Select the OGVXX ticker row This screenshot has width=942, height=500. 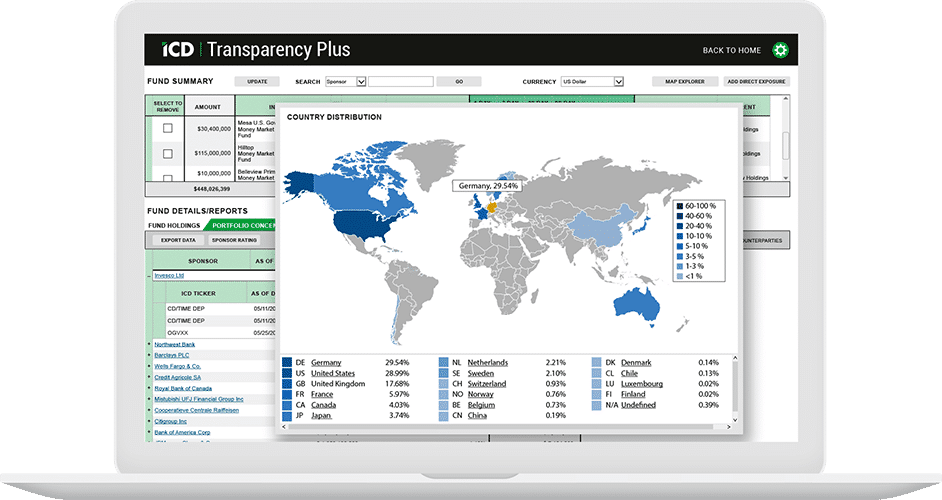[x=220, y=332]
